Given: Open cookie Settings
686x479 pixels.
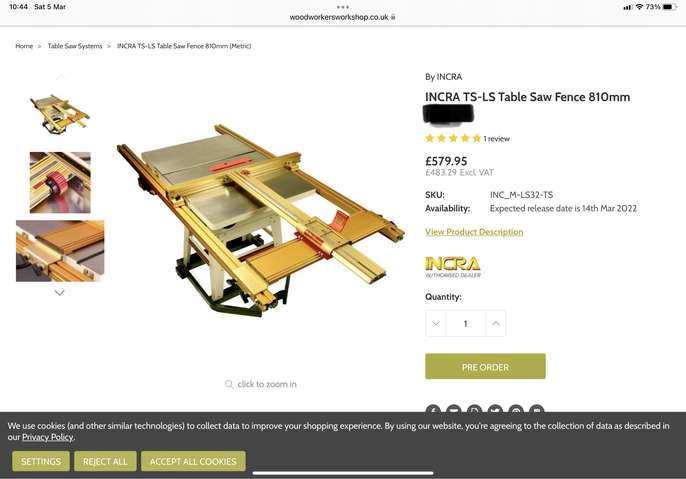Looking at the screenshot, I should point(41,461).
